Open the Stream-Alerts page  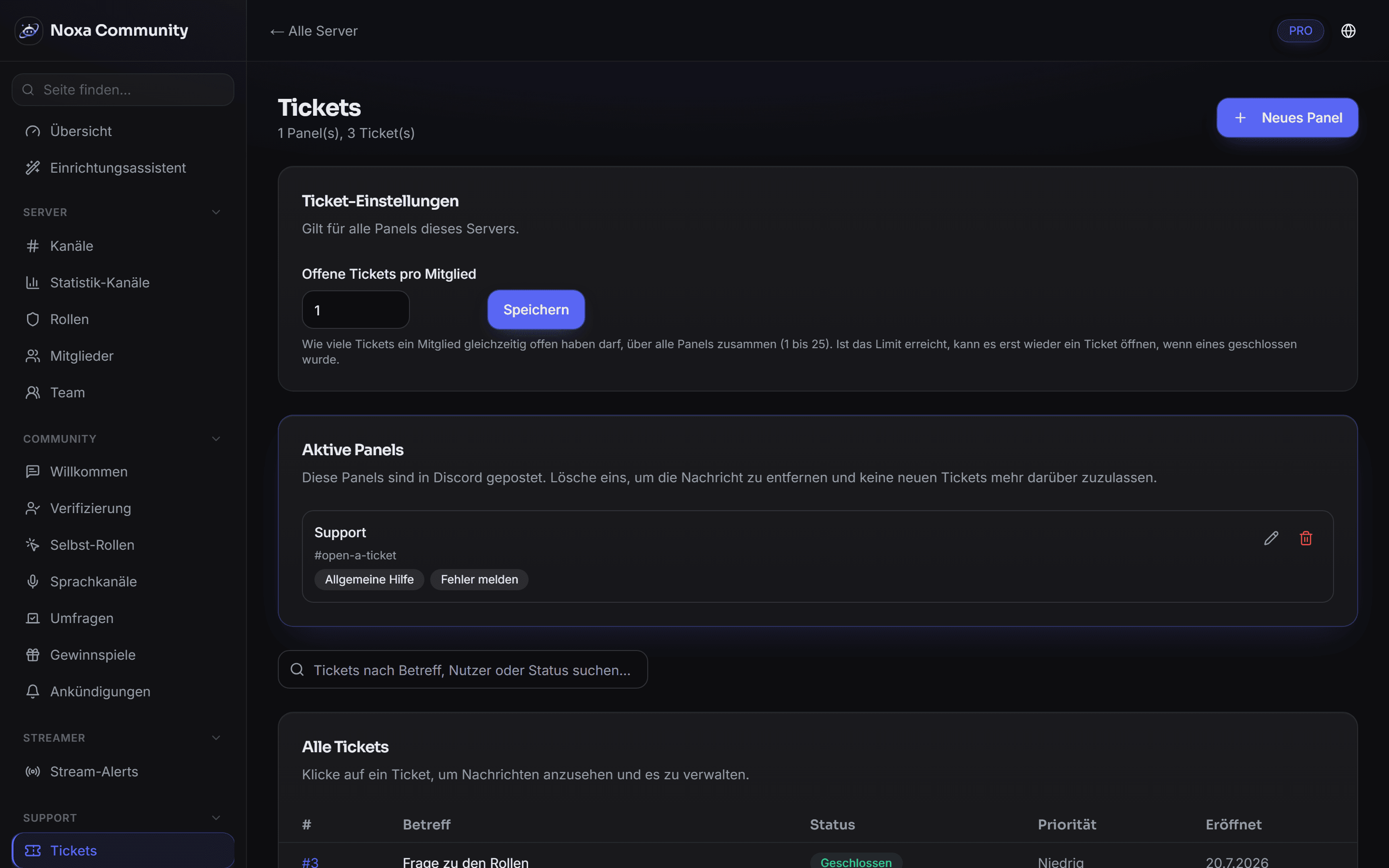tap(123, 772)
